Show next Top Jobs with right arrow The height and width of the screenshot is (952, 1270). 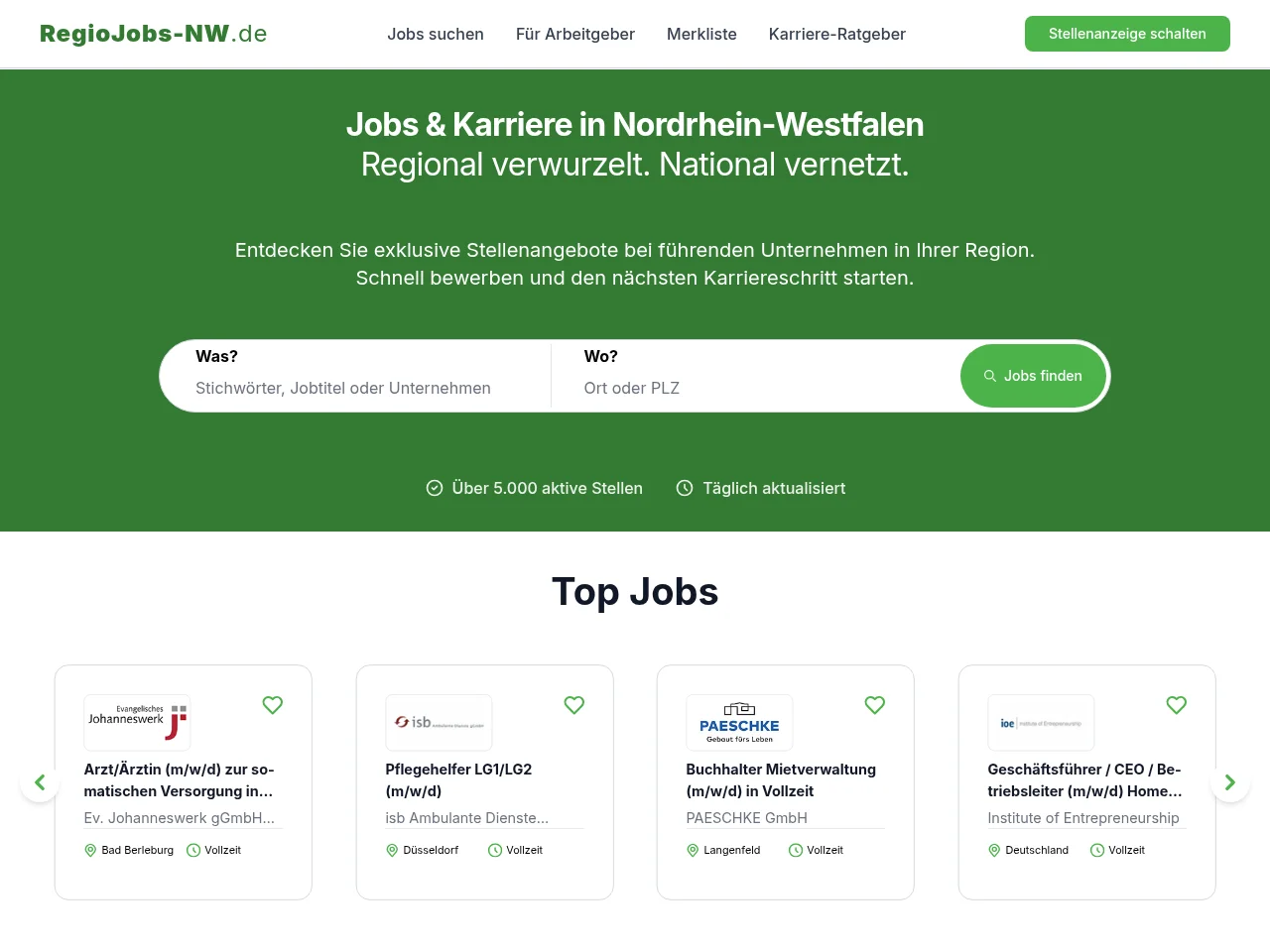pos(1230,782)
